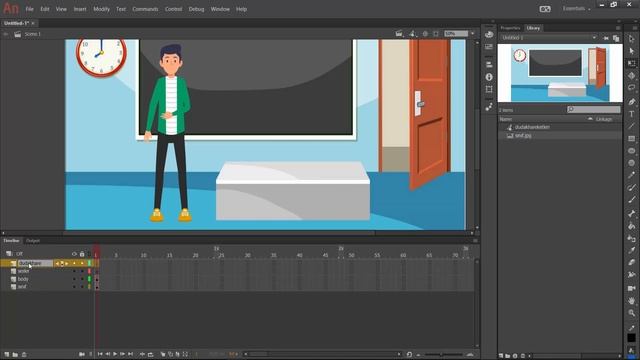Open the collapsed Info panel icon

(x=489, y=77)
